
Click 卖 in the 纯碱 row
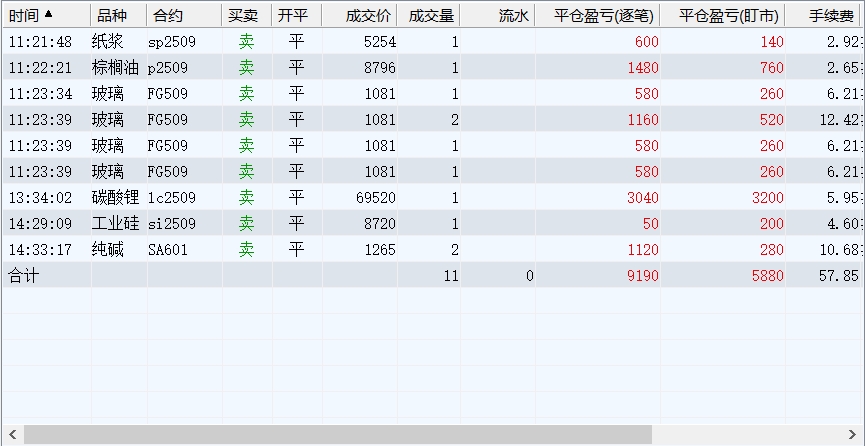(247, 249)
